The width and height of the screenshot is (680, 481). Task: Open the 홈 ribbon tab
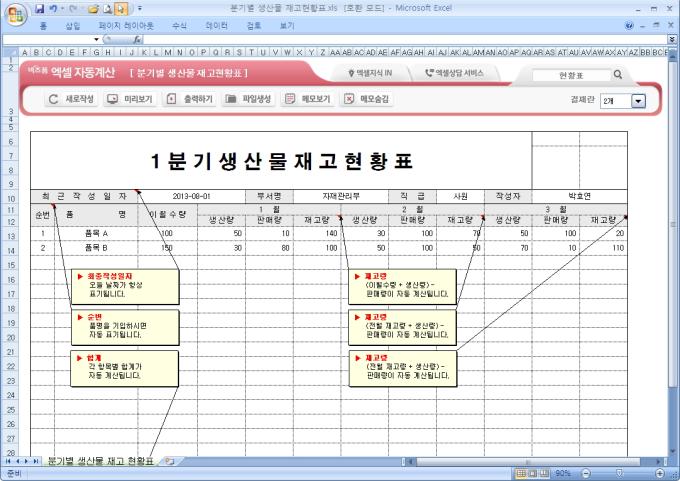pos(43,26)
